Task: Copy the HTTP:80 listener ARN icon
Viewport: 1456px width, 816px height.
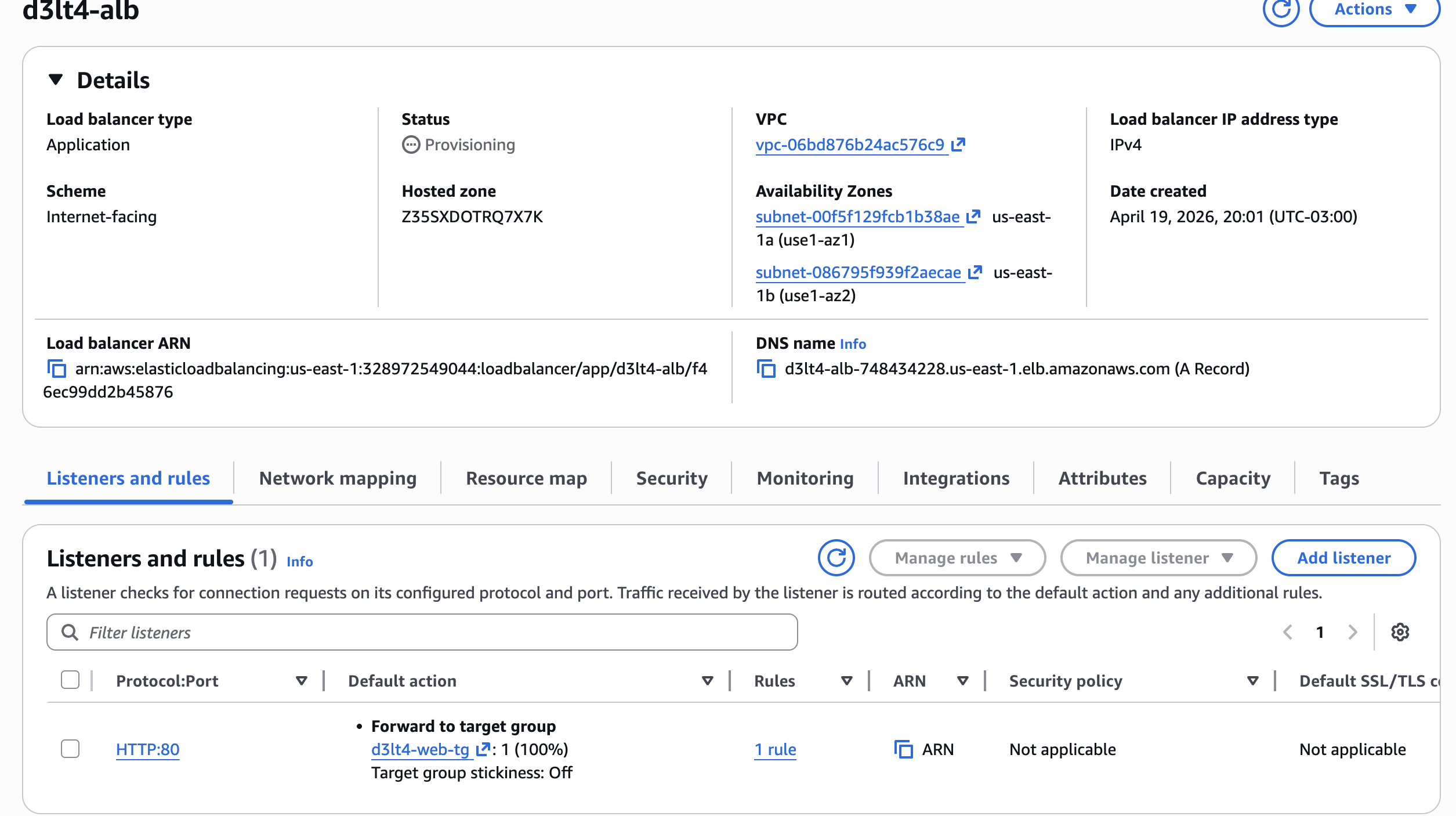Action: (903, 749)
